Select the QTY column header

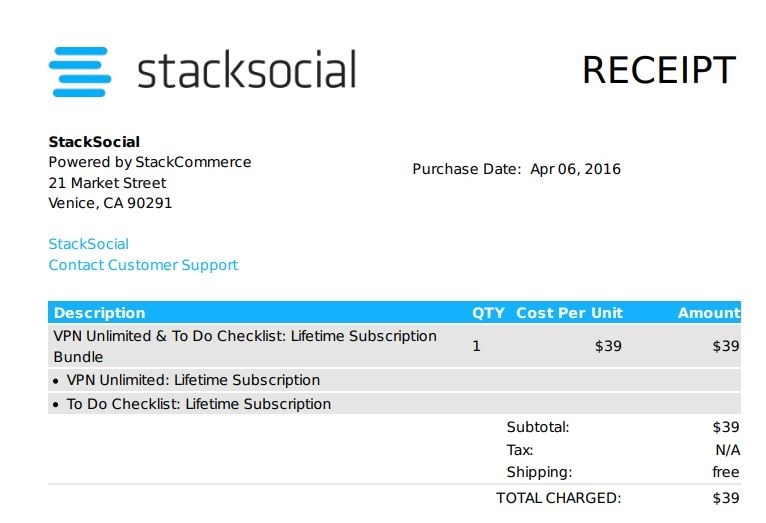click(x=488, y=313)
